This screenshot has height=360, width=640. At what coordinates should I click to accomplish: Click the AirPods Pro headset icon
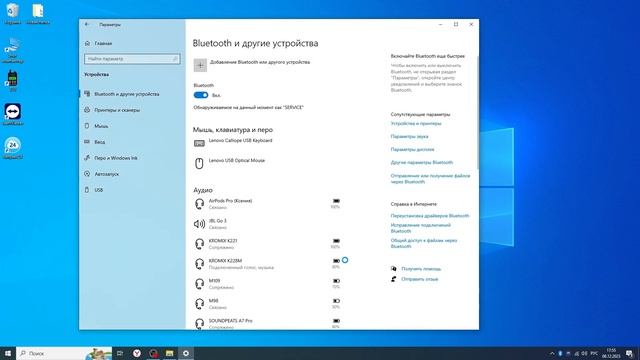click(199, 204)
